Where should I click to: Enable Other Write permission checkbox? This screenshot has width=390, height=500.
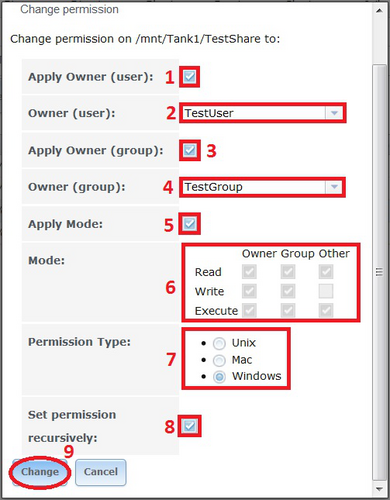pos(326,291)
